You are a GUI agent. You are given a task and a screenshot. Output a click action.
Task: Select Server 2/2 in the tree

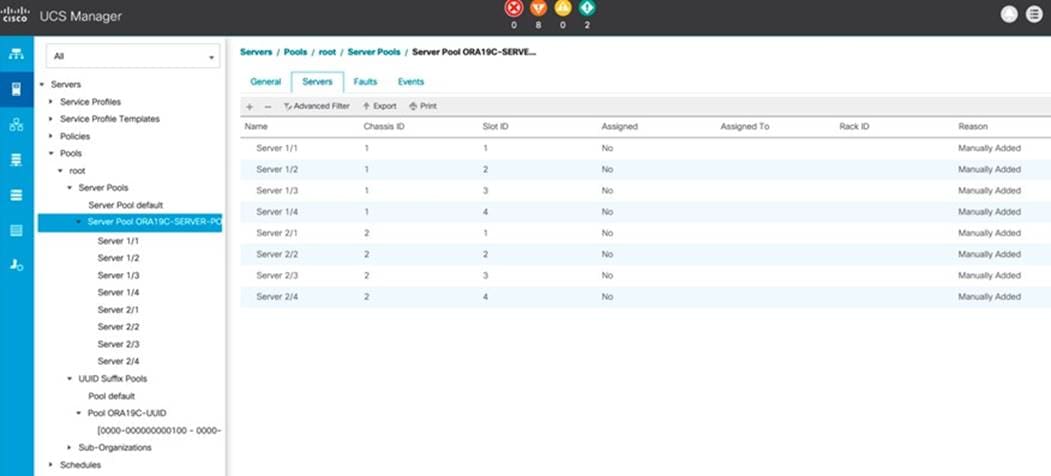[118, 327]
